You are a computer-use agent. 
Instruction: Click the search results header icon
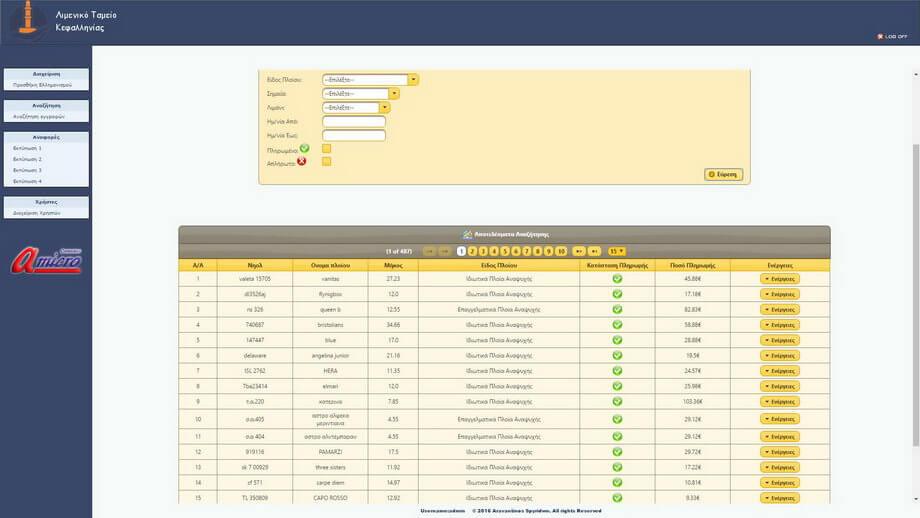pyautogui.click(x=467, y=234)
